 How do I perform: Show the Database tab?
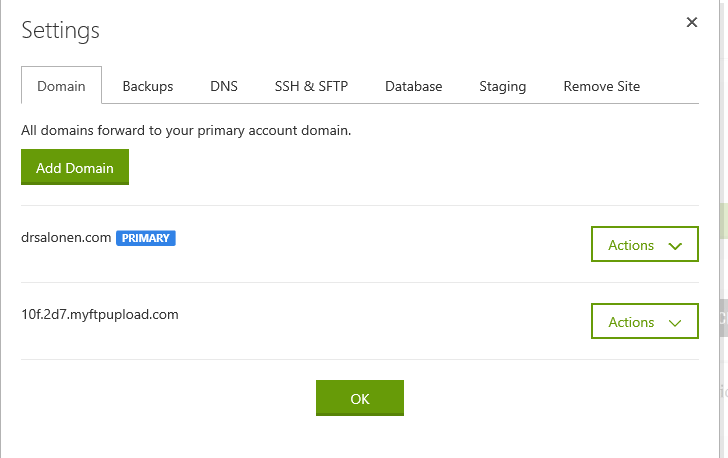[x=413, y=86]
